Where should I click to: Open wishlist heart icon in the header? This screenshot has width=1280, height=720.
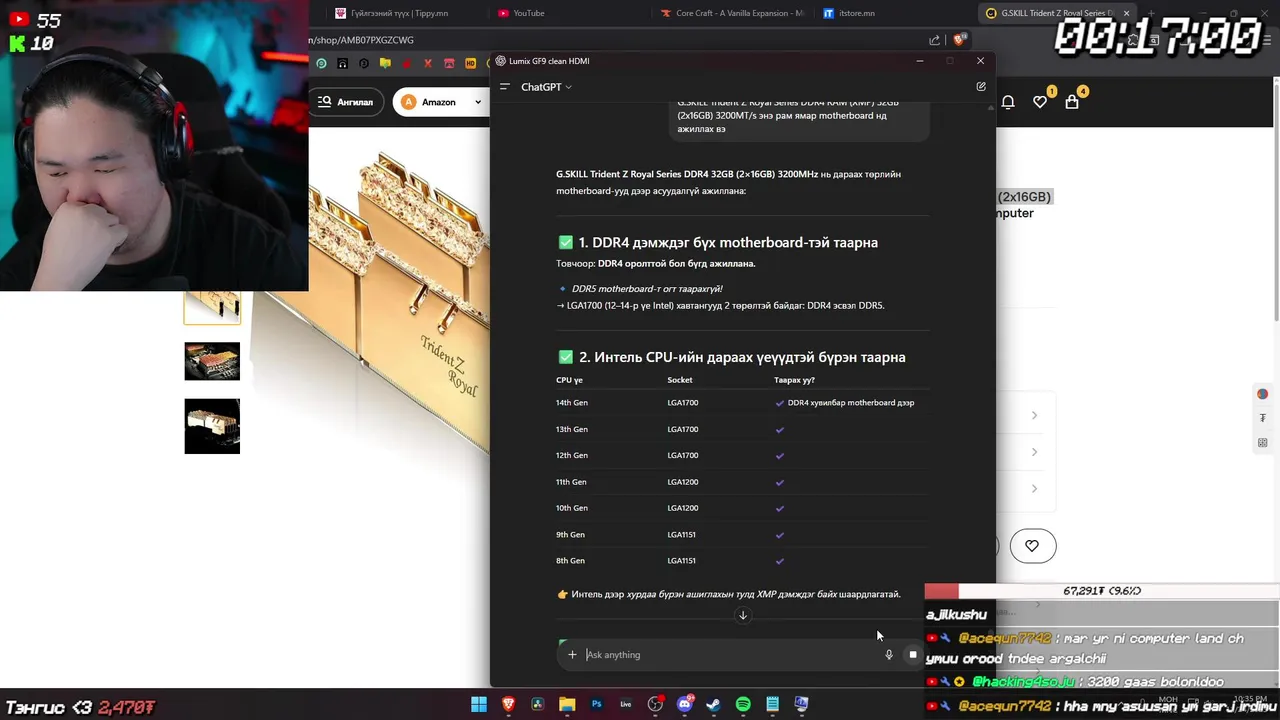1040,102
